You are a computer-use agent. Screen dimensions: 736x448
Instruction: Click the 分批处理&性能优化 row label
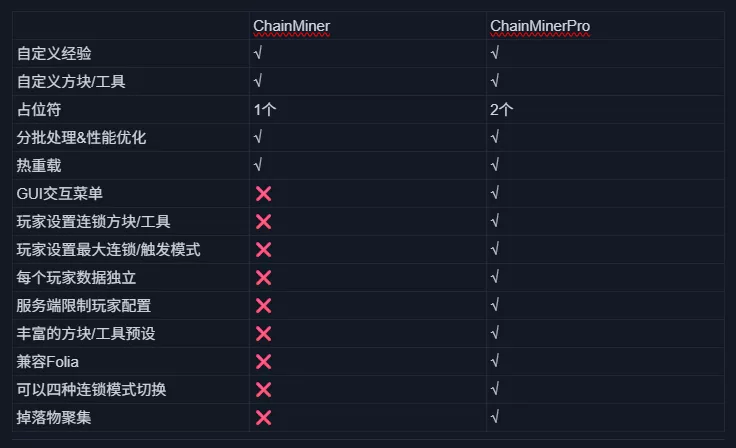[82, 137]
